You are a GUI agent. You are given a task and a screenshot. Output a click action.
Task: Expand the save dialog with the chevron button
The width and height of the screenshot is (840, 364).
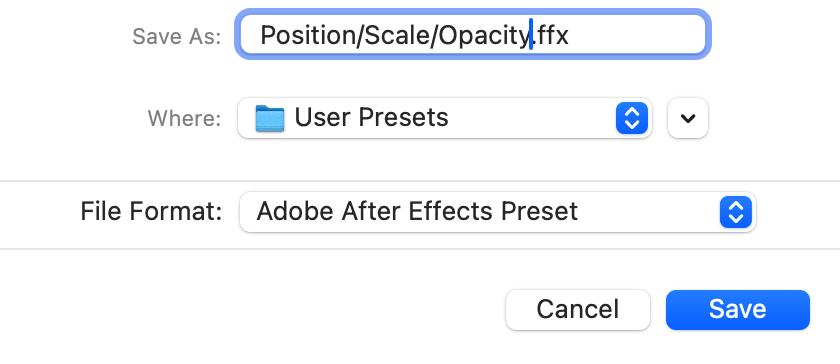(x=688, y=118)
